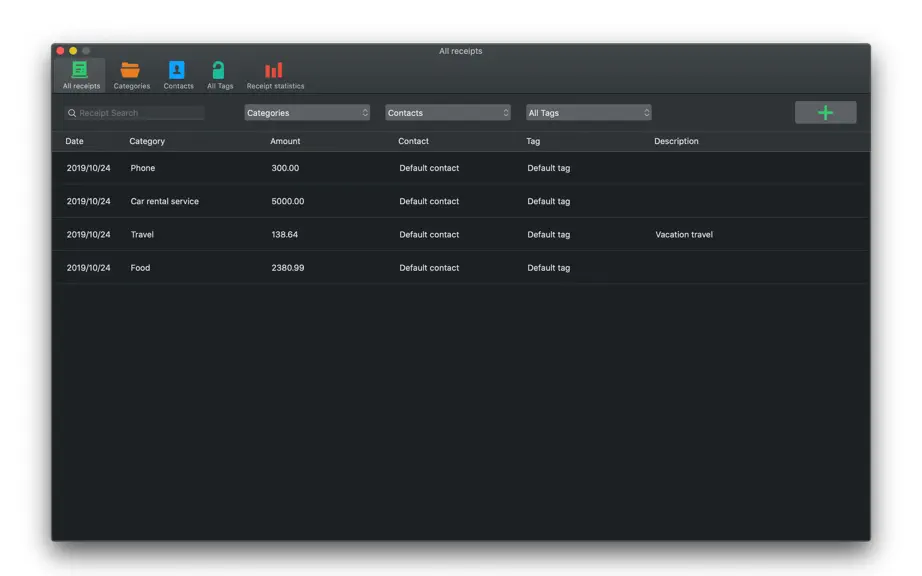Focus the Receipt Search field
922x576 pixels.
coord(135,113)
